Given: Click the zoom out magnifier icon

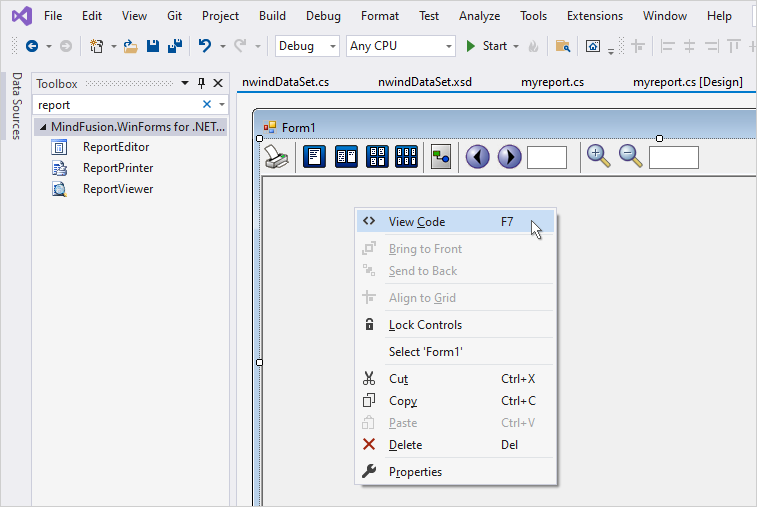Looking at the screenshot, I should coord(630,156).
